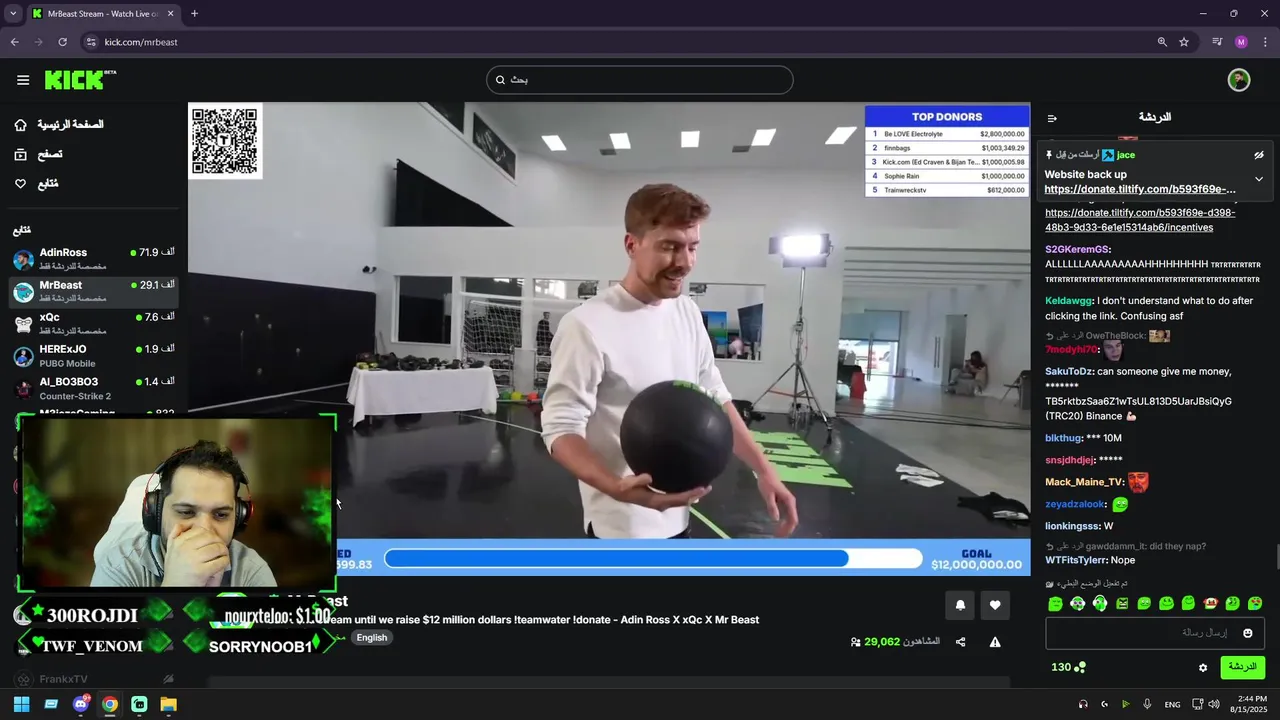Open File Explorer from the taskbar
The image size is (1280, 720).
[168, 704]
